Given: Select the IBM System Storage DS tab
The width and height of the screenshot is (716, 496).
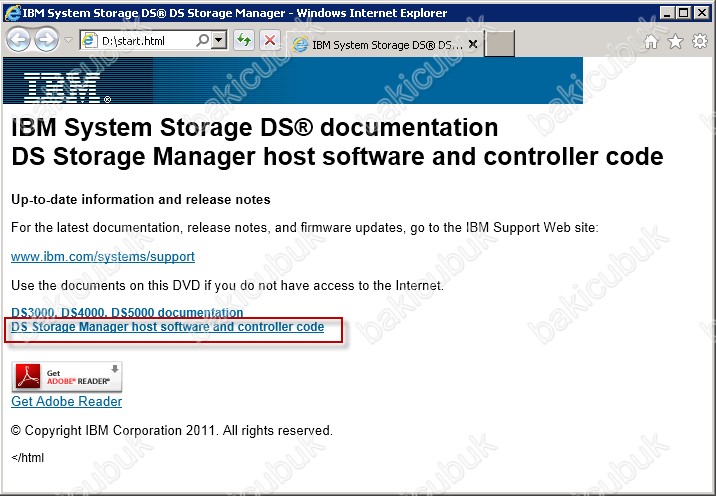Looking at the screenshot, I should pos(384,44).
